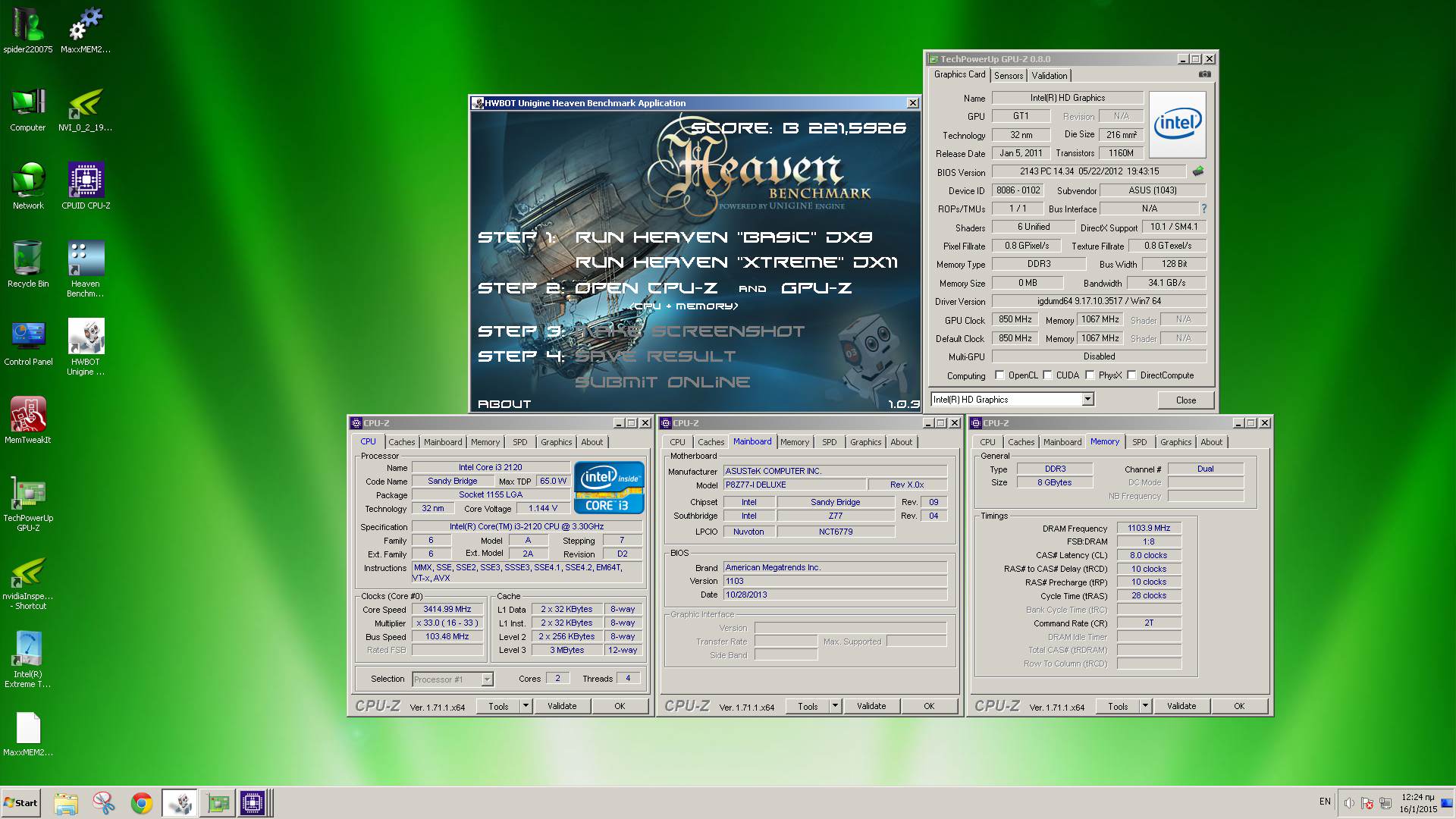The image size is (1456, 819).
Task: Click the Intel logo in GPU-Z
Action: 1177,125
